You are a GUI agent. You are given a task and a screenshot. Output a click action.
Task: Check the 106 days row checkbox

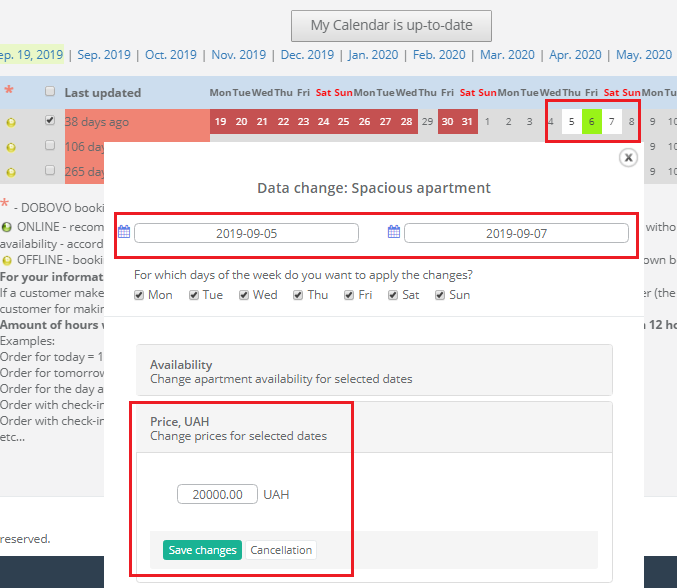tap(50, 145)
